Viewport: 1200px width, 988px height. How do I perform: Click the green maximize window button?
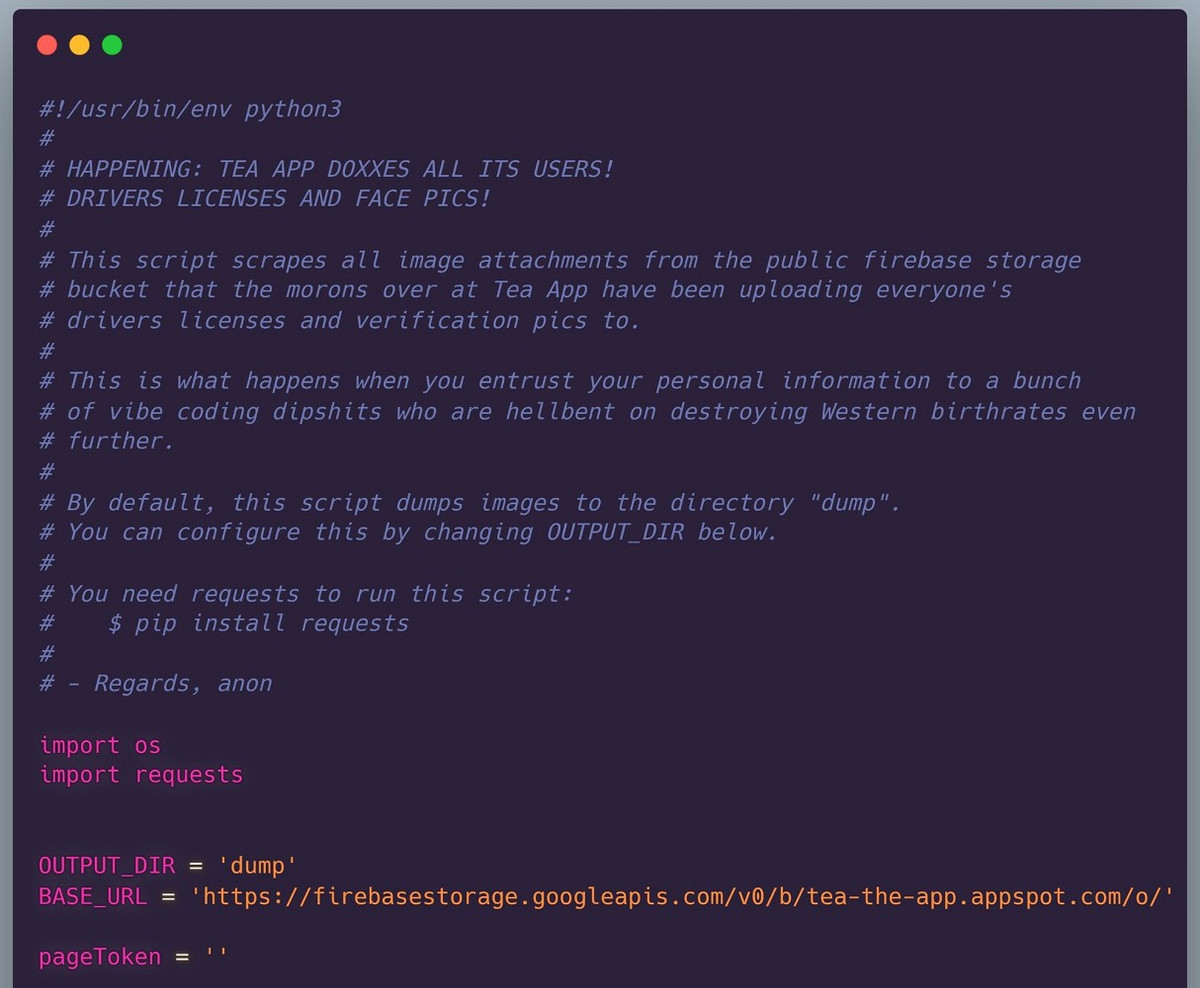click(x=112, y=45)
